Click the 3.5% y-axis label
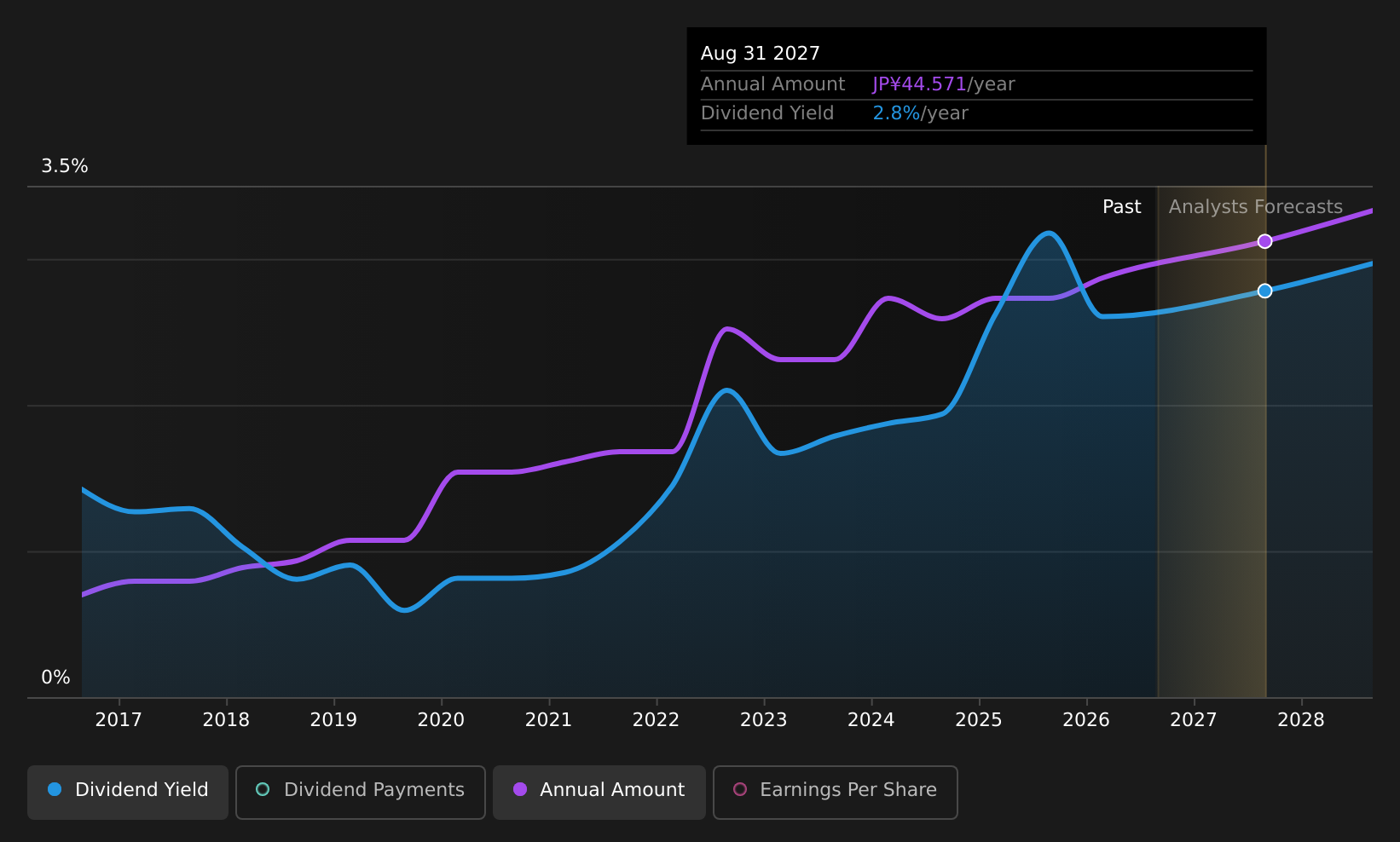The image size is (1400, 842). (x=65, y=166)
